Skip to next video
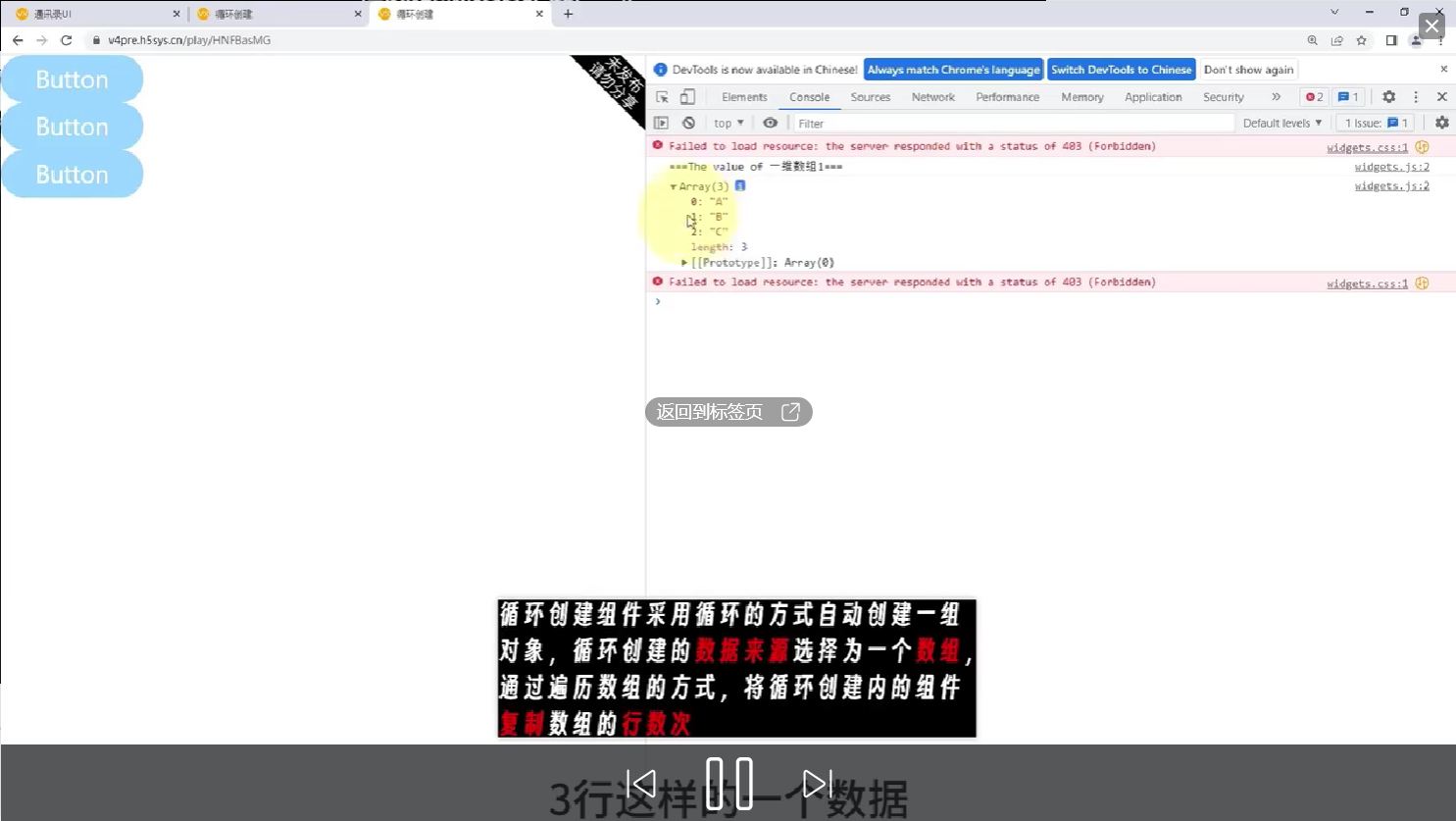The image size is (1456, 821). 817,784
